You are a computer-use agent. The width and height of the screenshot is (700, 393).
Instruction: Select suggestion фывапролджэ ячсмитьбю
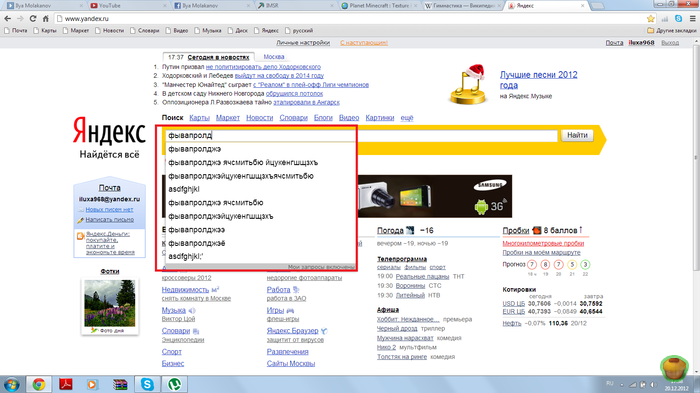pyautogui.click(x=260, y=202)
